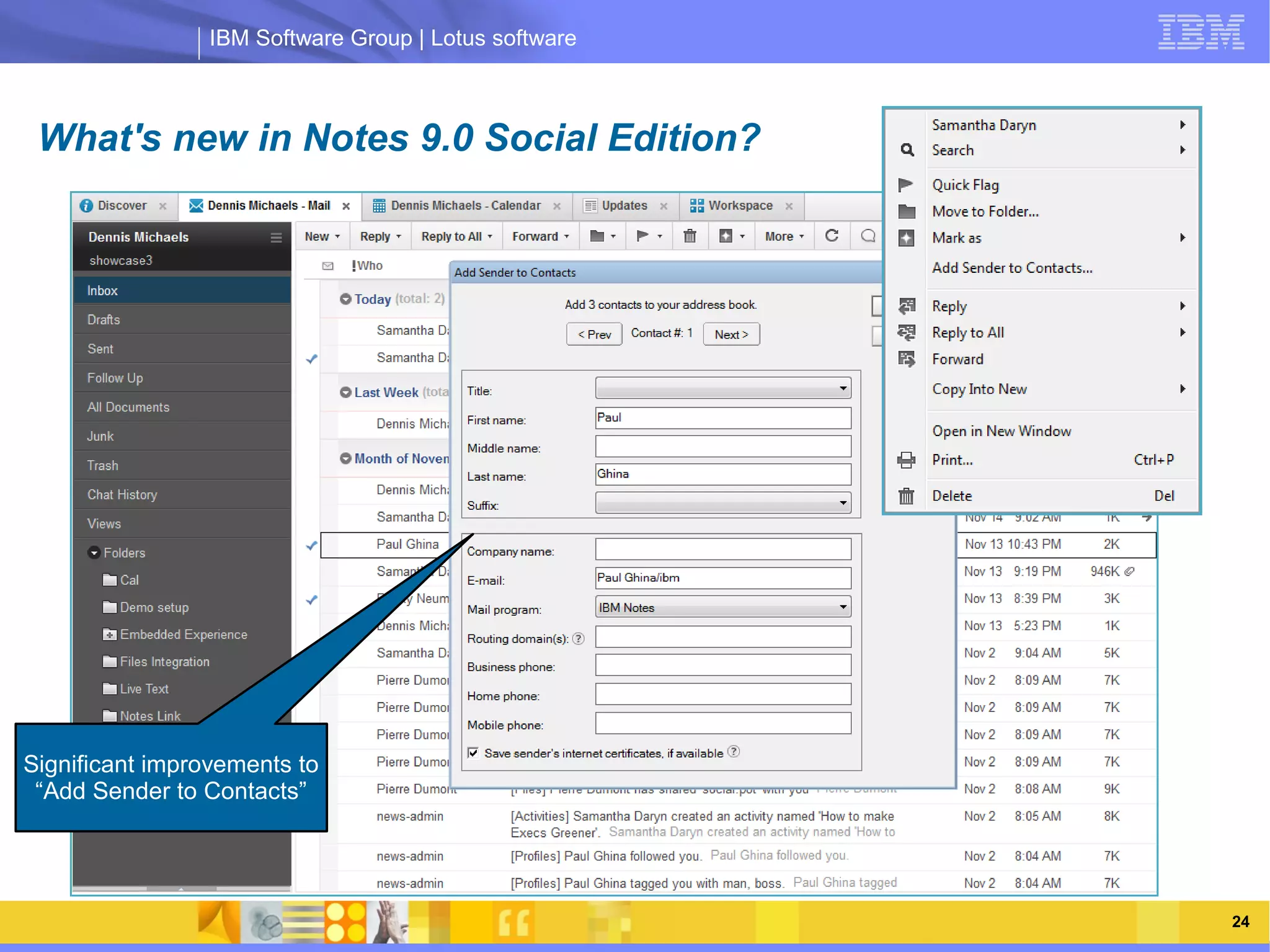Screen dimensions: 1270x952
Task: Open the Notes Link folder
Action: [x=141, y=716]
